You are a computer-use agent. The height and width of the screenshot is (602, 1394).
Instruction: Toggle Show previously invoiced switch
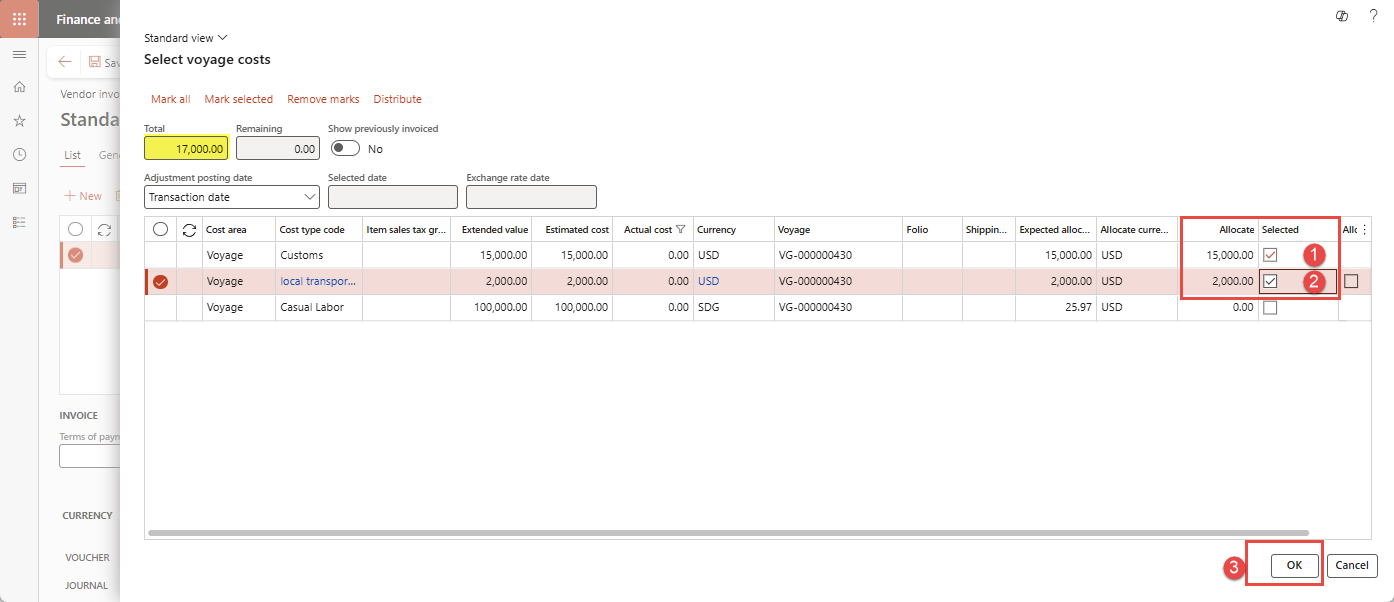point(345,148)
